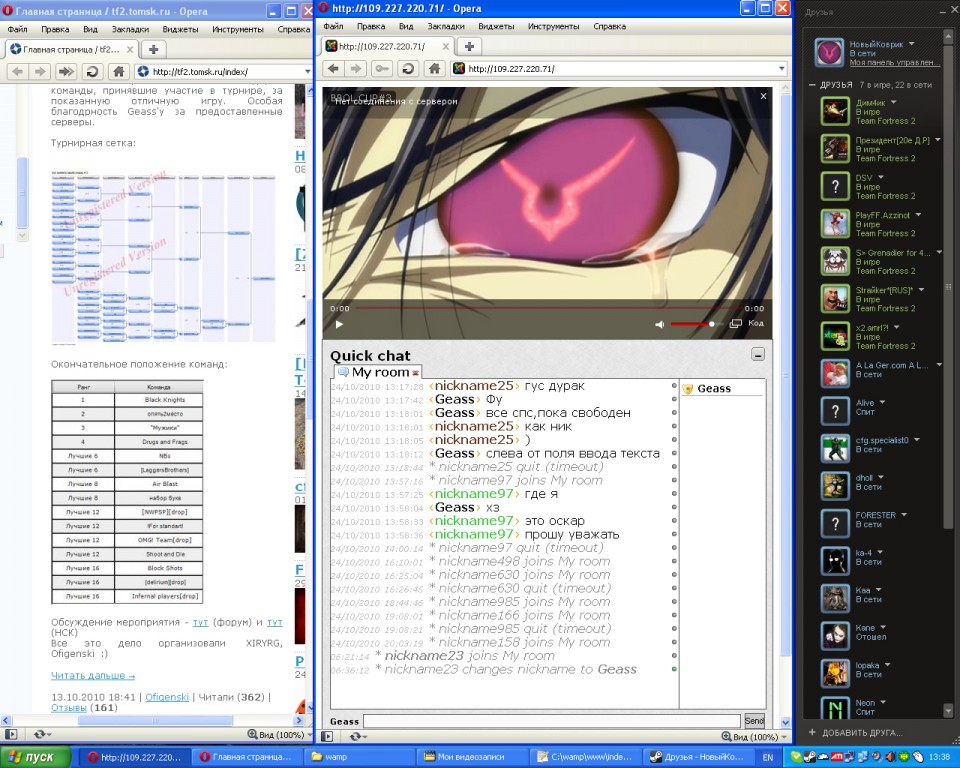Open the dropdown arrow beside DSV
This screenshot has height=768, width=960.
(x=881, y=178)
